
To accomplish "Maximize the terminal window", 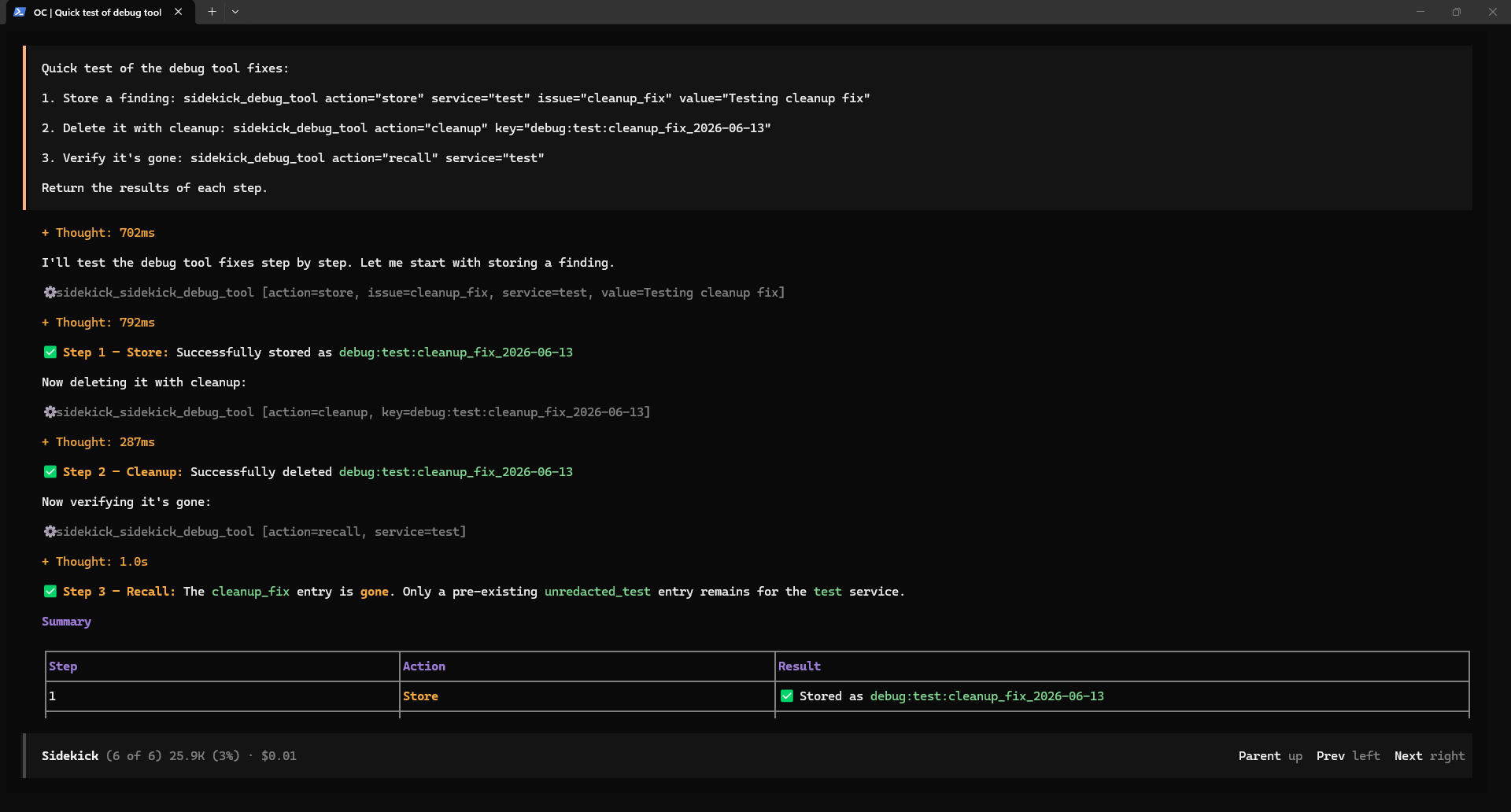I will [x=1457, y=12].
